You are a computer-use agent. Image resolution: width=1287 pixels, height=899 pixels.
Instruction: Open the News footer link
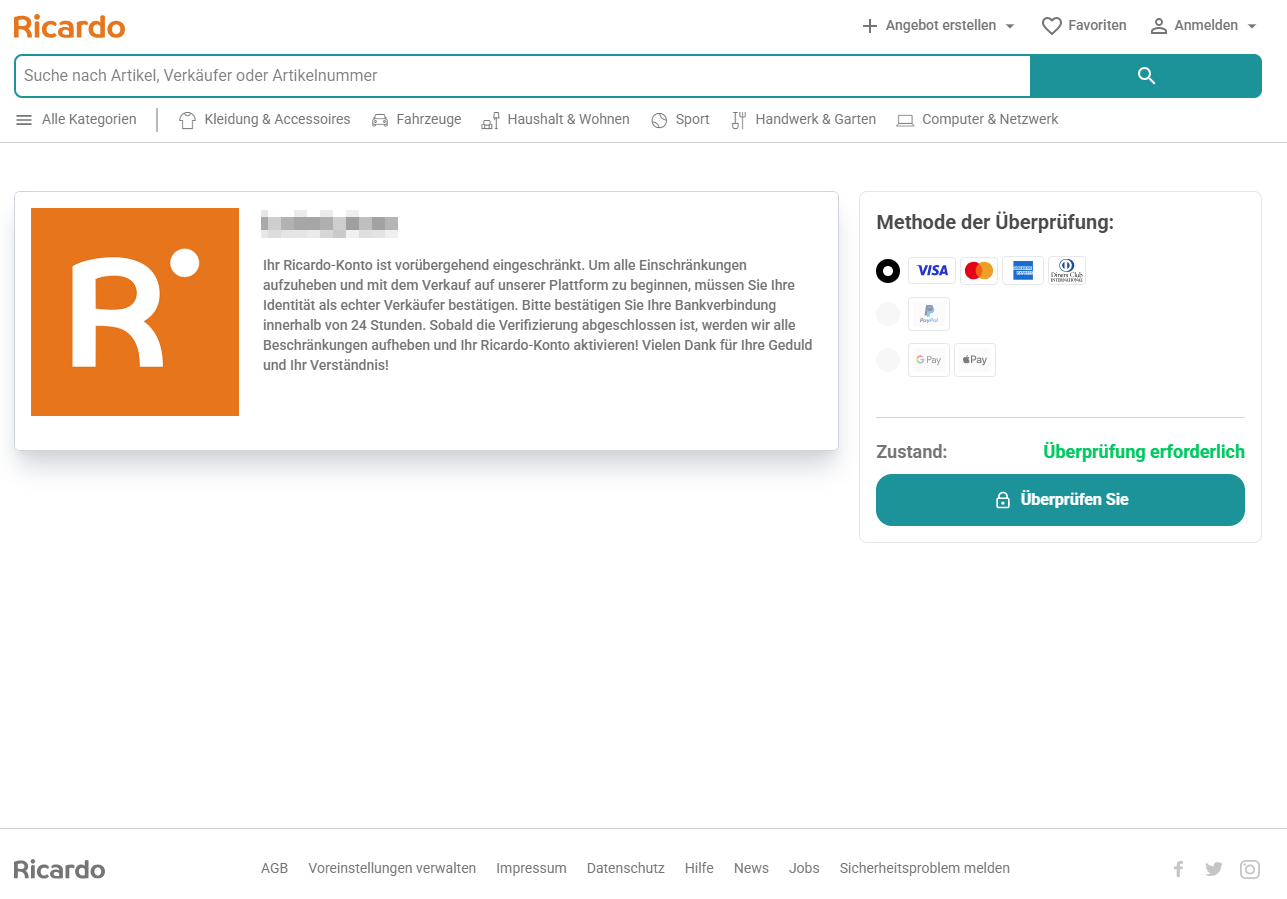point(751,869)
